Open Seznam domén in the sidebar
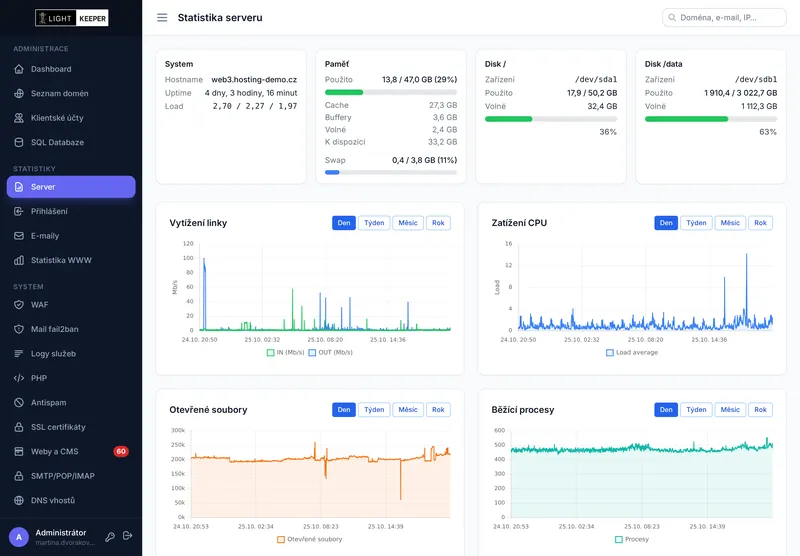This screenshot has height=556, width=800. (71, 93)
